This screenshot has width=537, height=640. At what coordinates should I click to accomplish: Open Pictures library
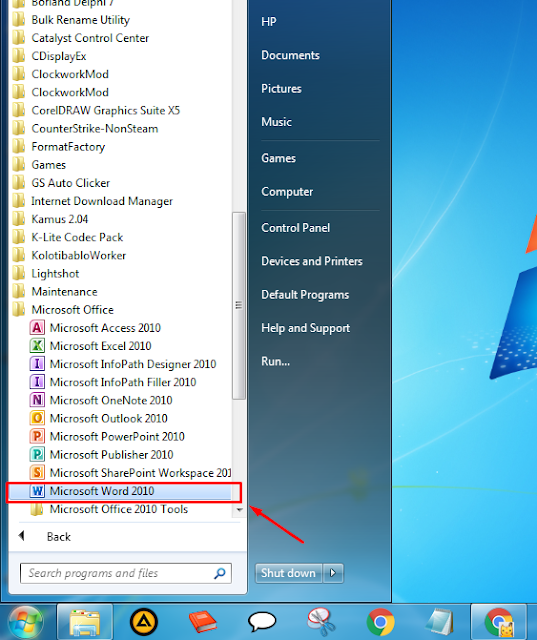pyautogui.click(x=281, y=89)
